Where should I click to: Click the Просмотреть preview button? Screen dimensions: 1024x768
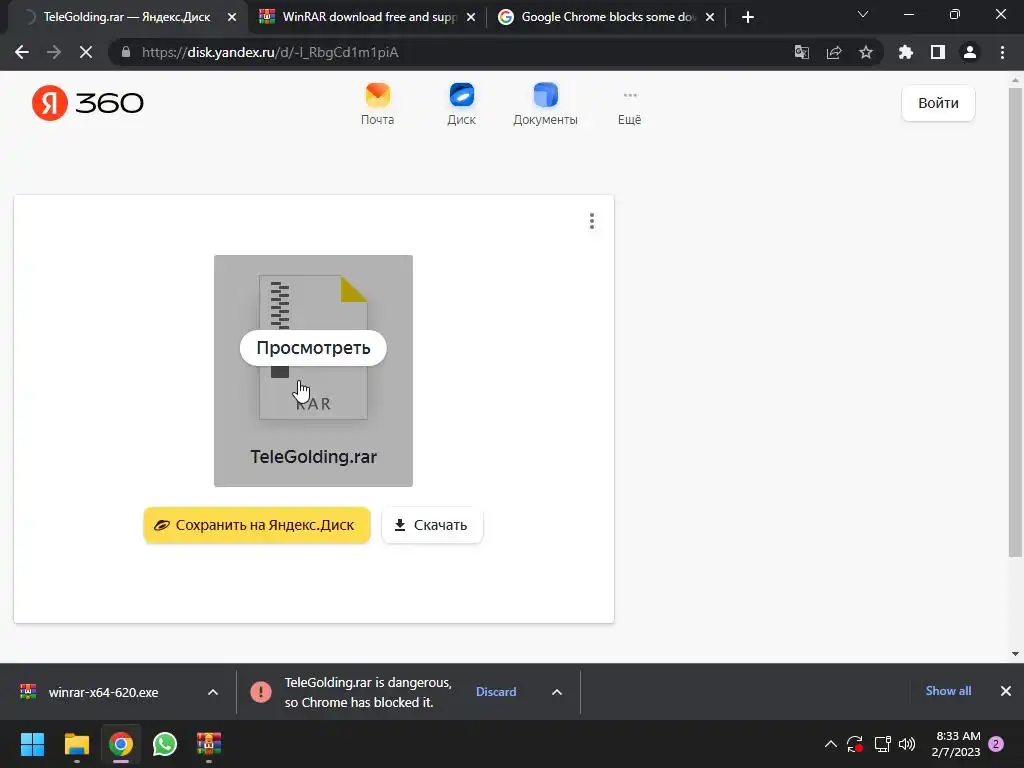313,348
